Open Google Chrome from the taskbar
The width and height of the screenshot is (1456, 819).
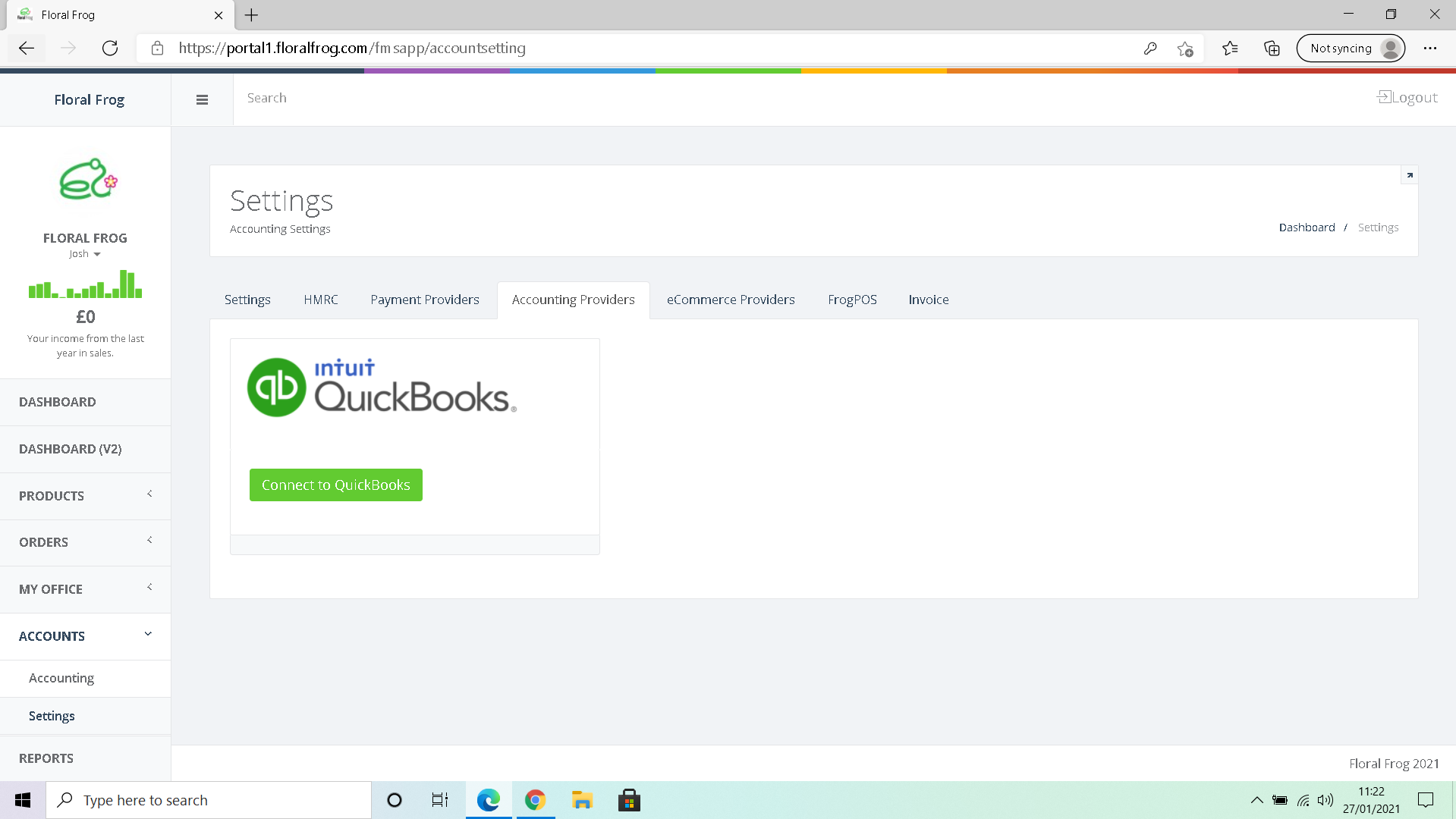tap(535, 800)
